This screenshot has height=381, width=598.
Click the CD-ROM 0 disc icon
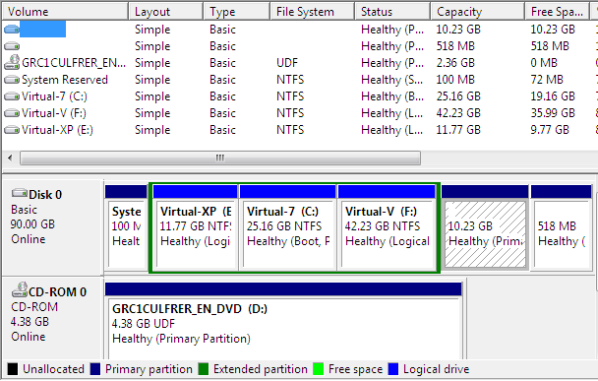click(19, 290)
